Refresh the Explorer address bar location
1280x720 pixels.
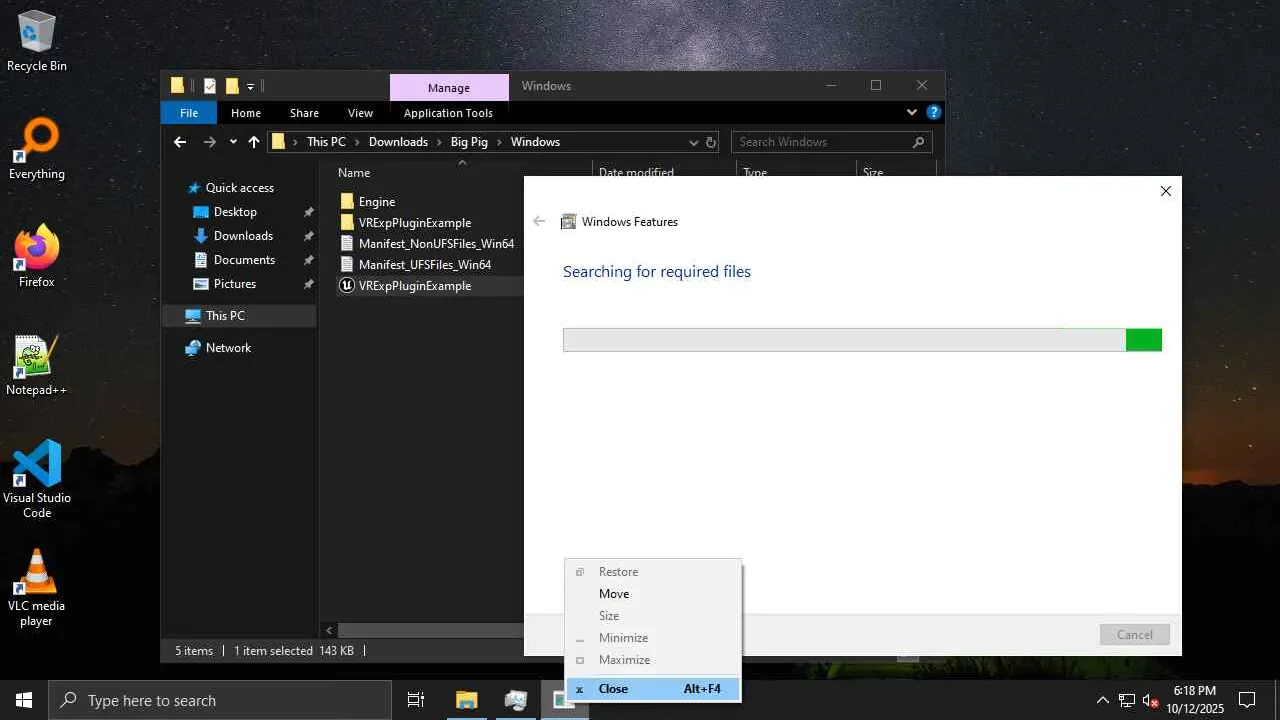pyautogui.click(x=711, y=142)
